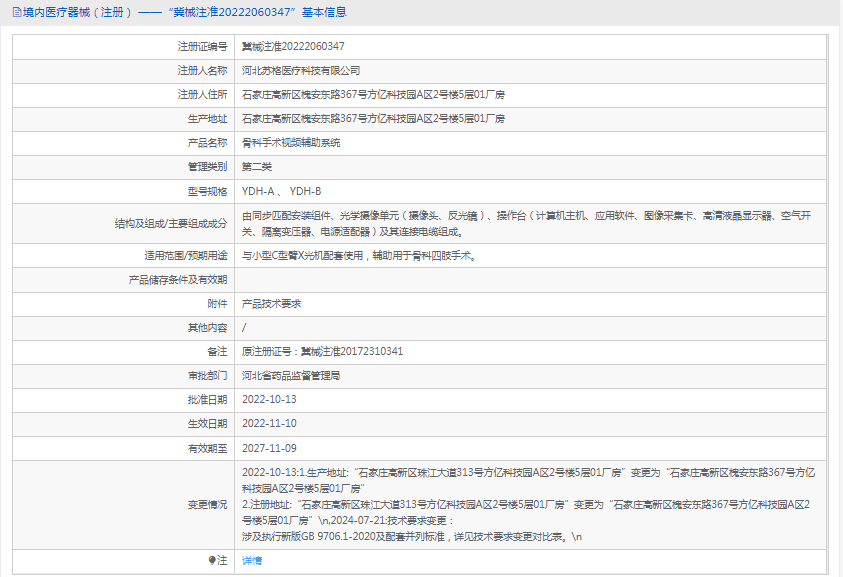Click the 结构及组成/主要组成成分 label
843x577 pixels.
(170, 224)
